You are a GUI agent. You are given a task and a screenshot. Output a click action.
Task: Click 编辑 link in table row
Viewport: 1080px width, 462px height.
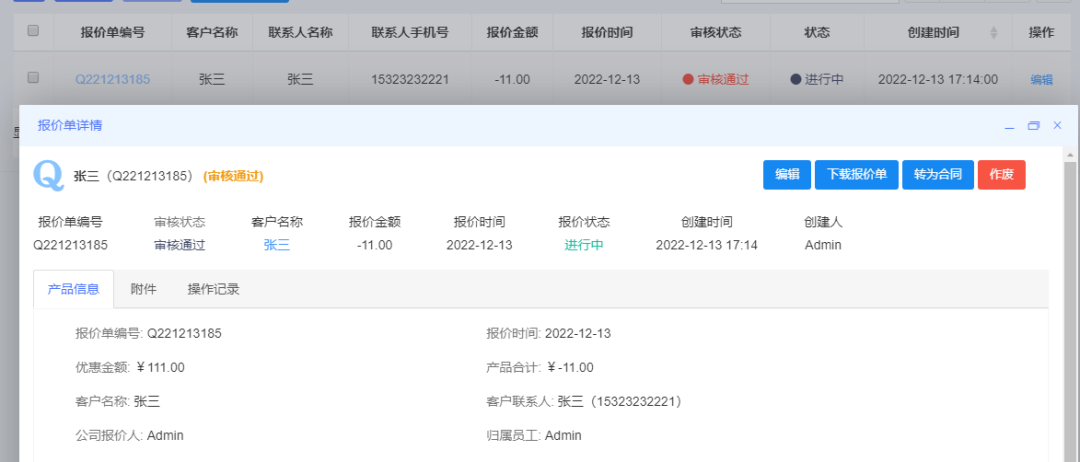point(1041,80)
